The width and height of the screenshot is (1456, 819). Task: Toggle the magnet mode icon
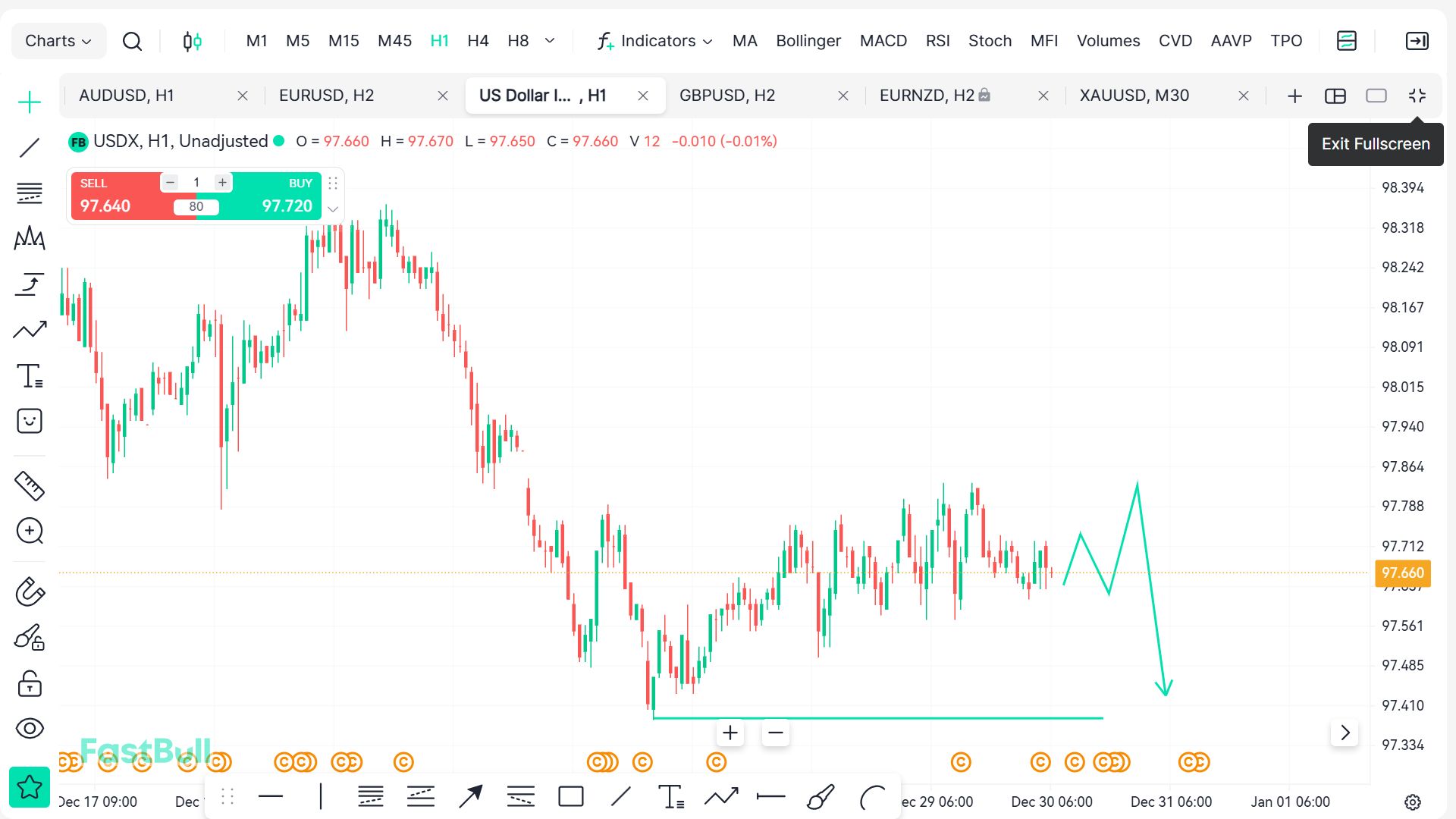coord(30,591)
